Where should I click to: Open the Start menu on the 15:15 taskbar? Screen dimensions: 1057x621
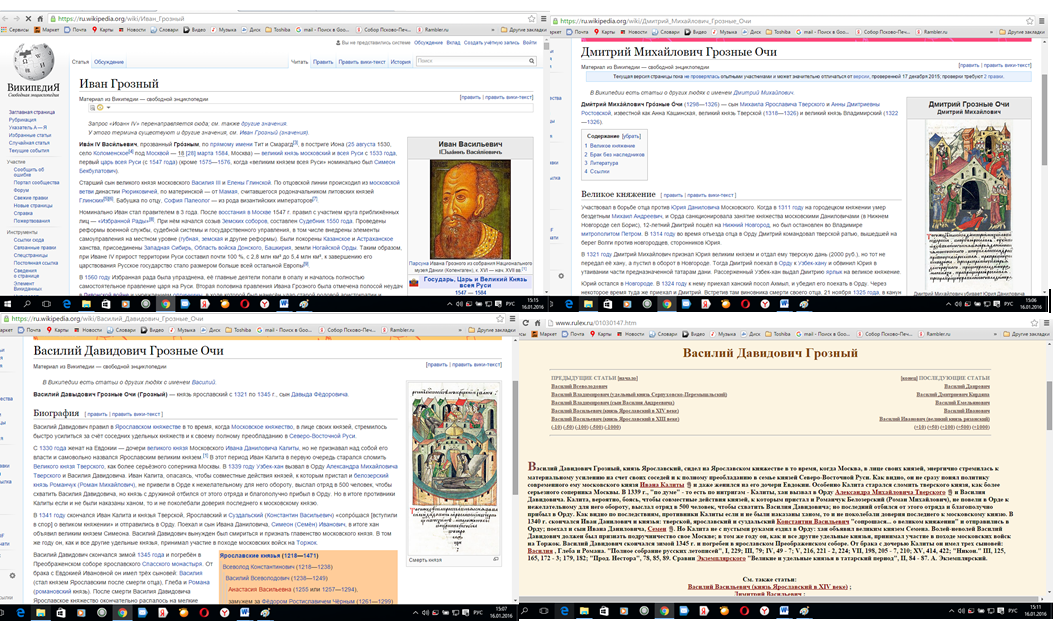point(8,305)
